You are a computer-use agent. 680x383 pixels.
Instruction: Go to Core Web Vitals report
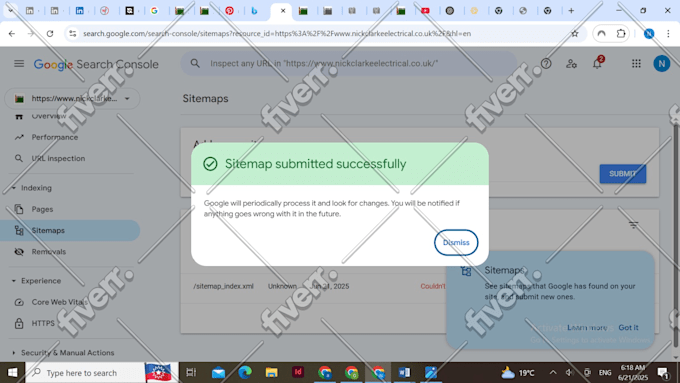[59, 302]
